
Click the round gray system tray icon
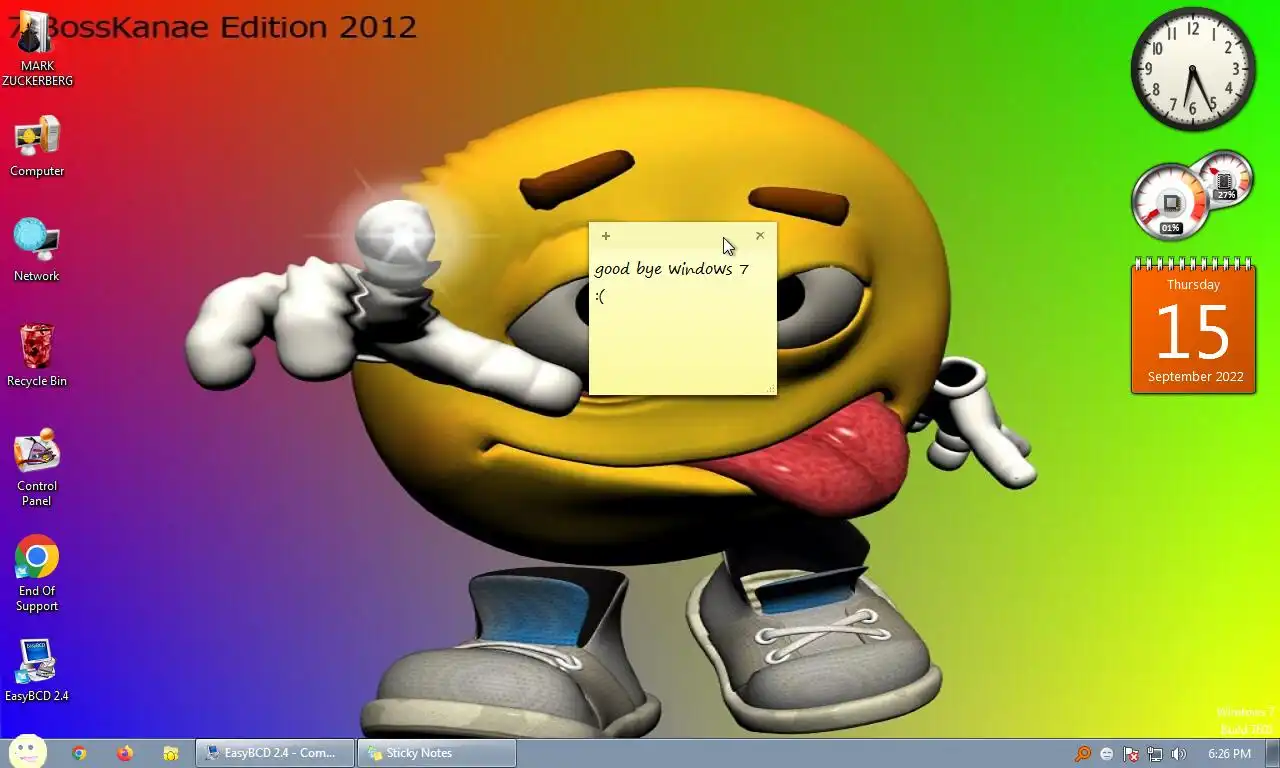pyautogui.click(x=1107, y=754)
